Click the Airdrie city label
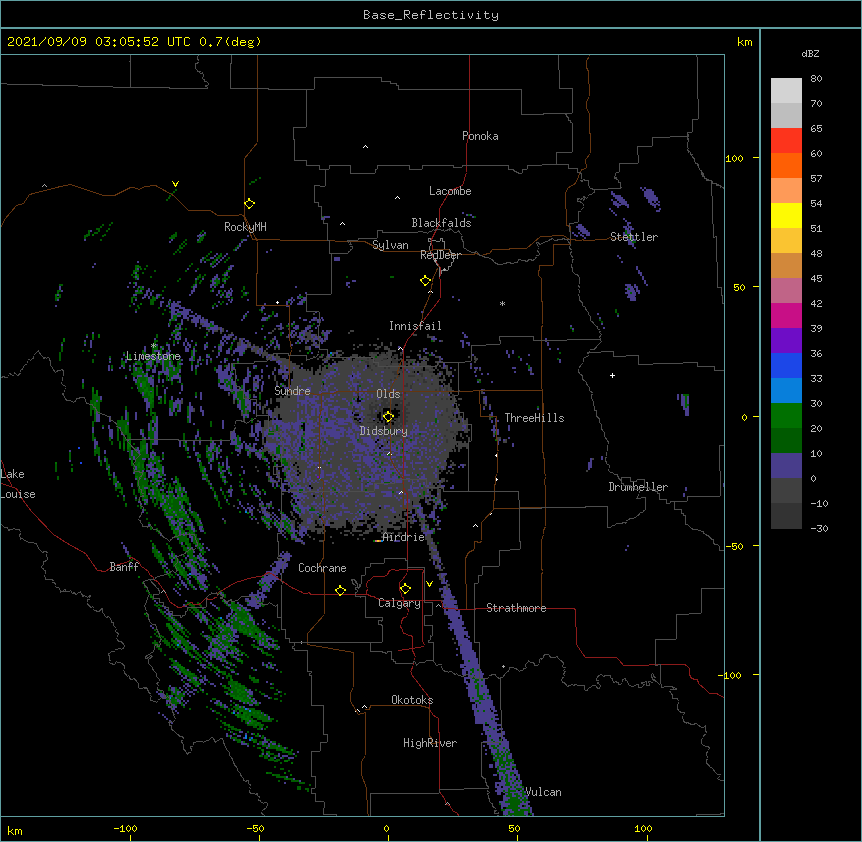This screenshot has height=842, width=862. [404, 537]
